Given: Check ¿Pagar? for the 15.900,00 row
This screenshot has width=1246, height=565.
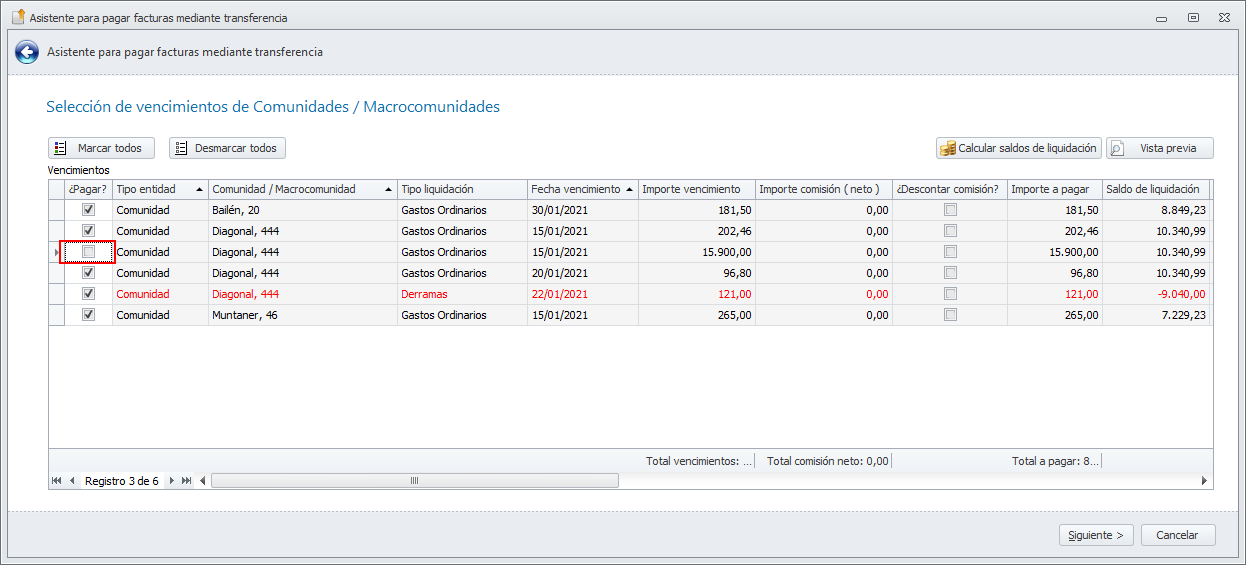Looking at the screenshot, I should [89, 252].
